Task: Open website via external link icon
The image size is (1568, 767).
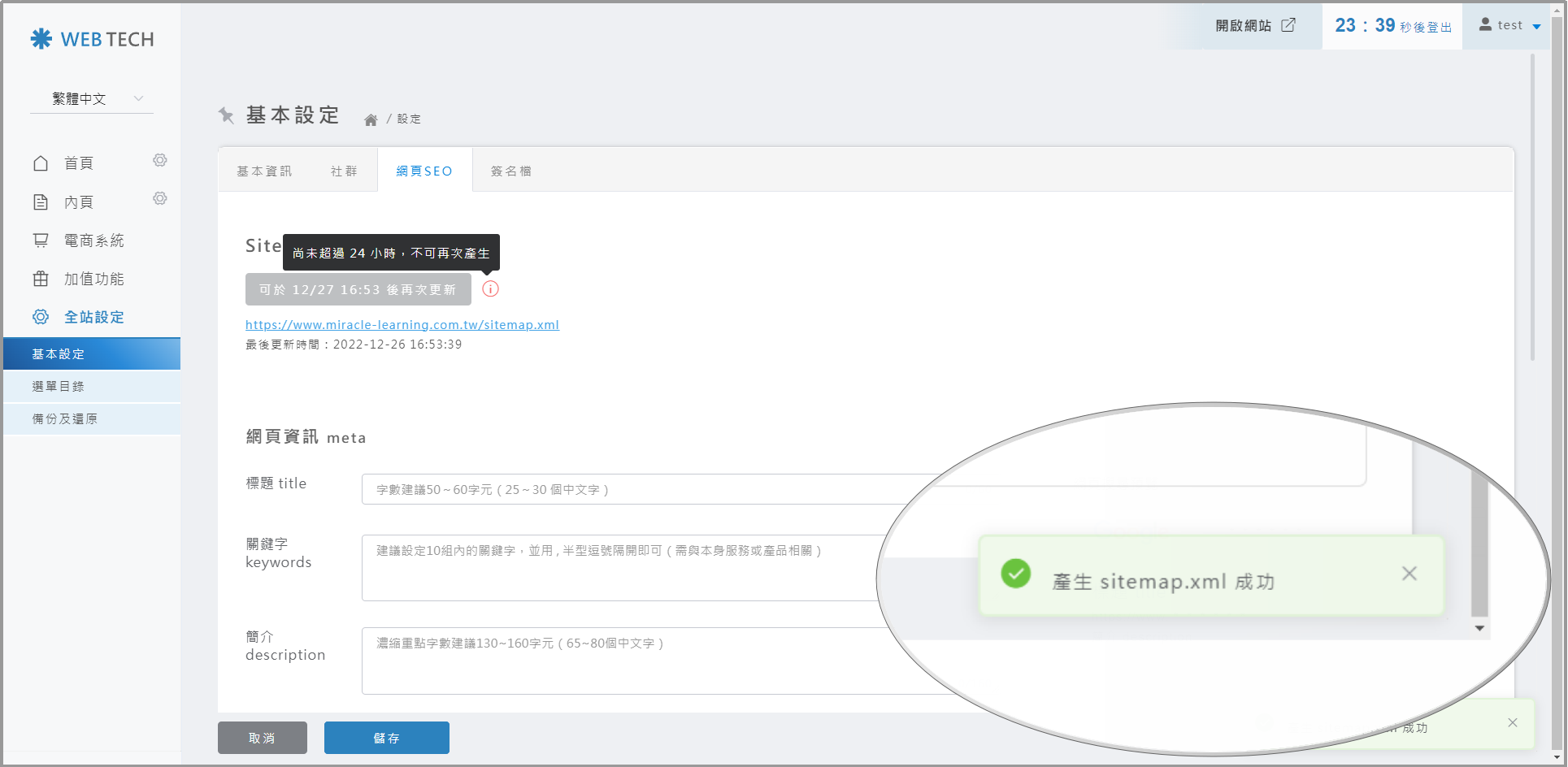Action: (x=1288, y=25)
